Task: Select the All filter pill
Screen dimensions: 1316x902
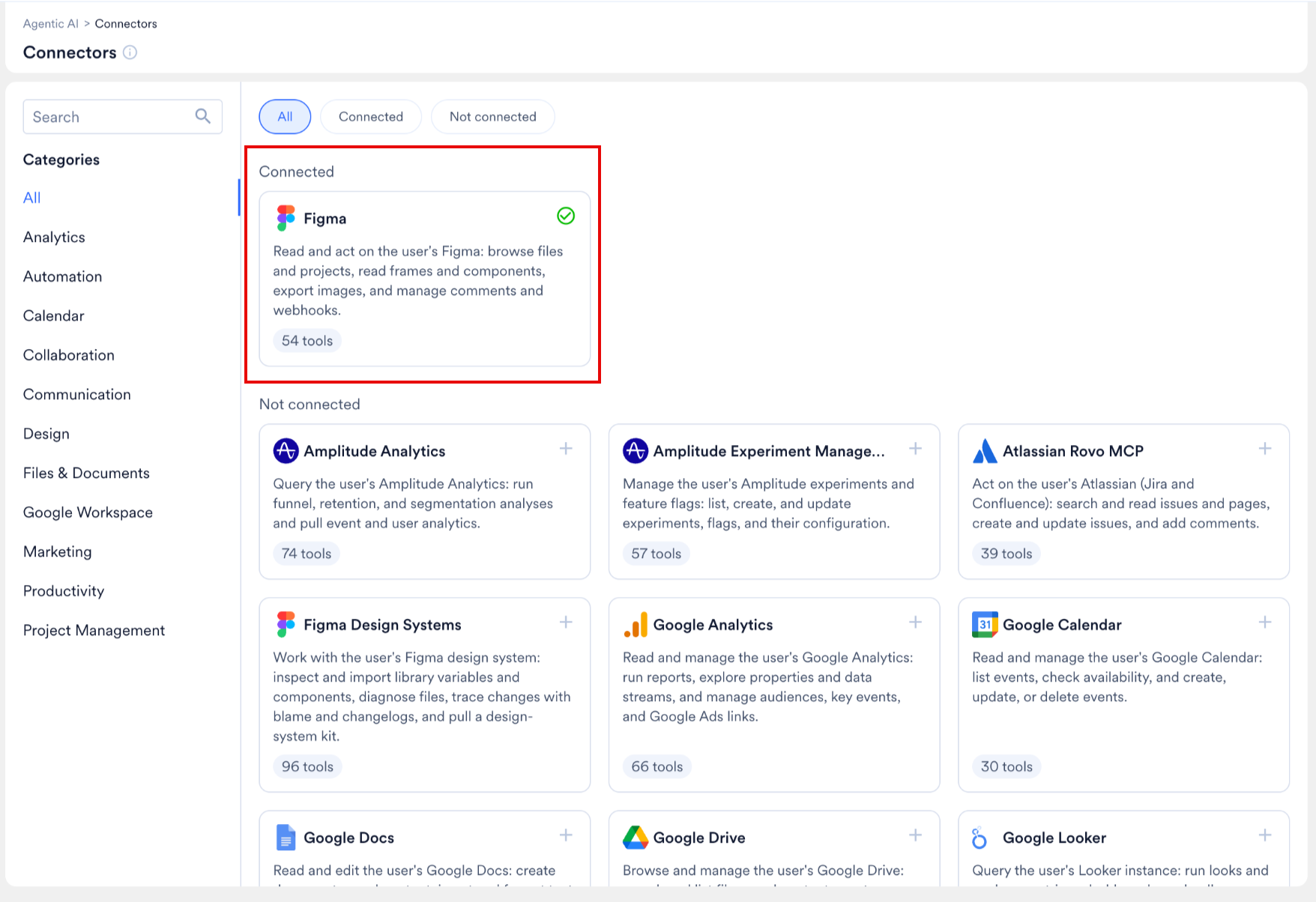Action: [x=285, y=117]
